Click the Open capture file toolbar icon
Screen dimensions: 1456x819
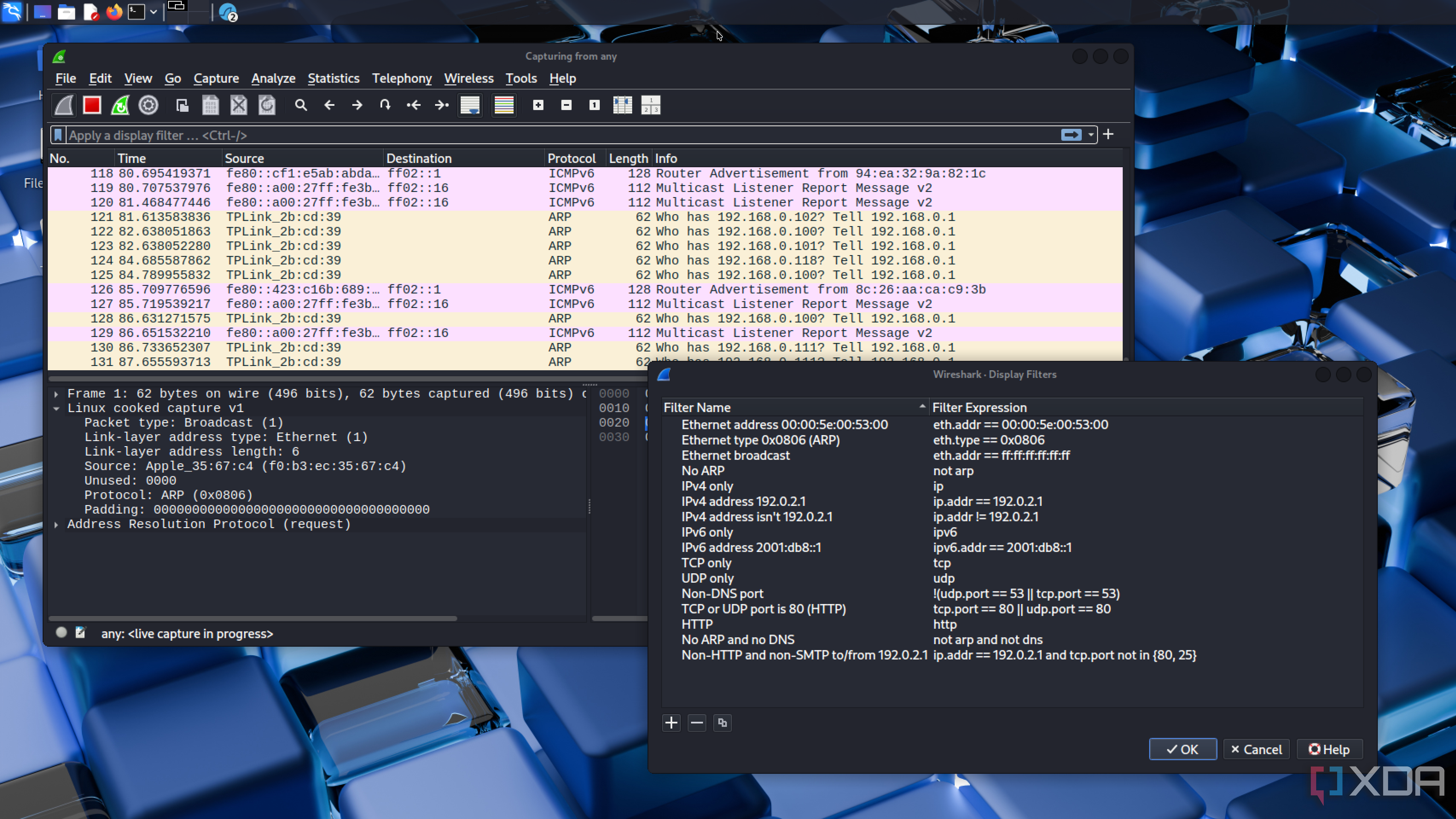coord(182,105)
